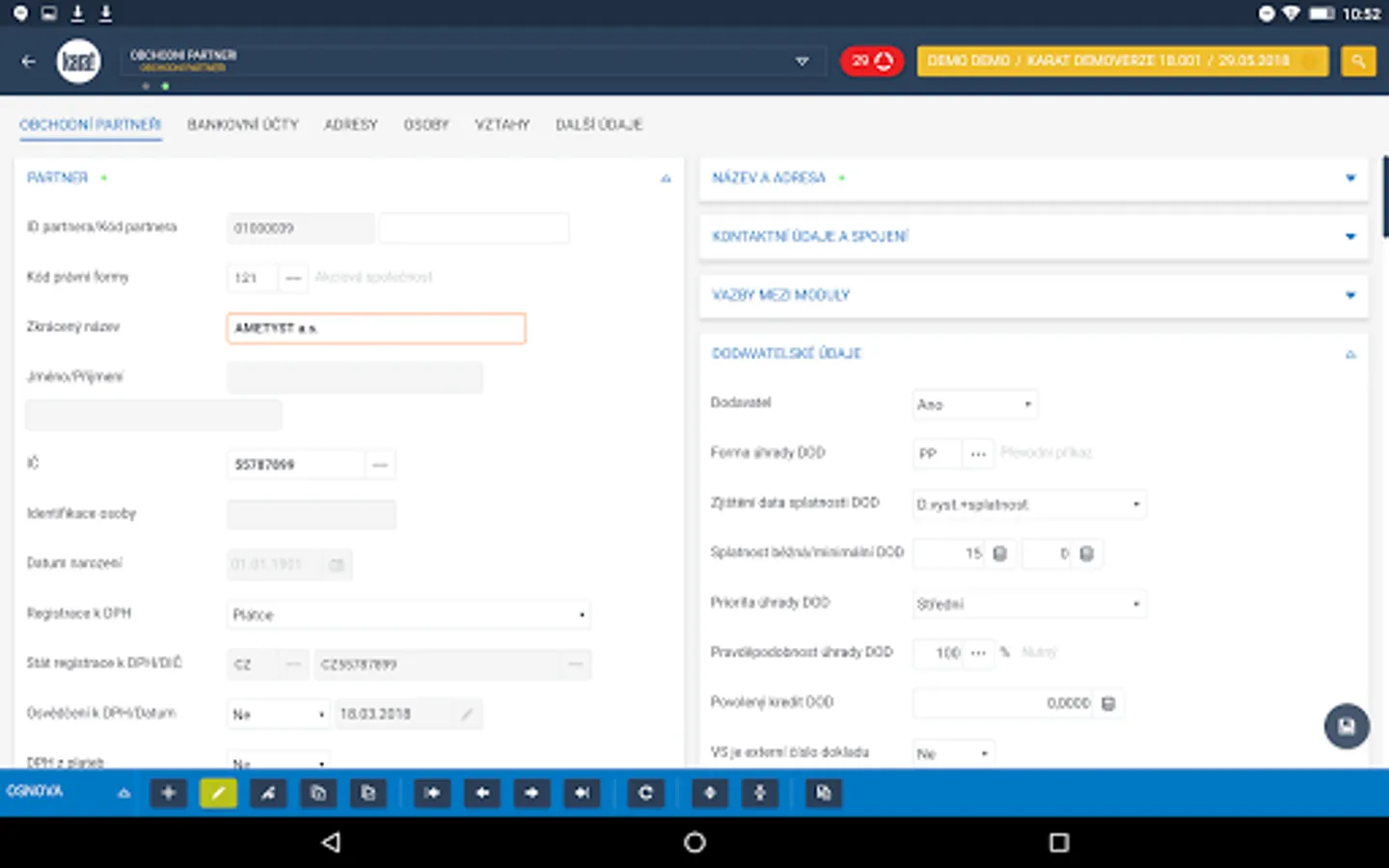The width and height of the screenshot is (1389, 868).
Task: Open search using the magnifier icon
Action: [1358, 61]
